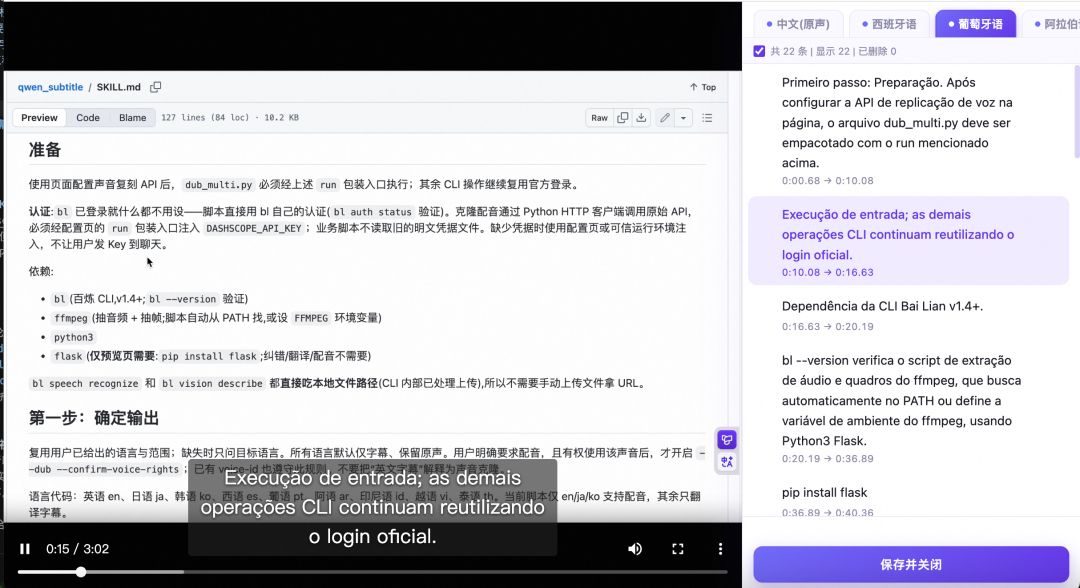Click the FFMPEG environment variable code
The width and height of the screenshot is (1080, 588).
tap(311, 318)
